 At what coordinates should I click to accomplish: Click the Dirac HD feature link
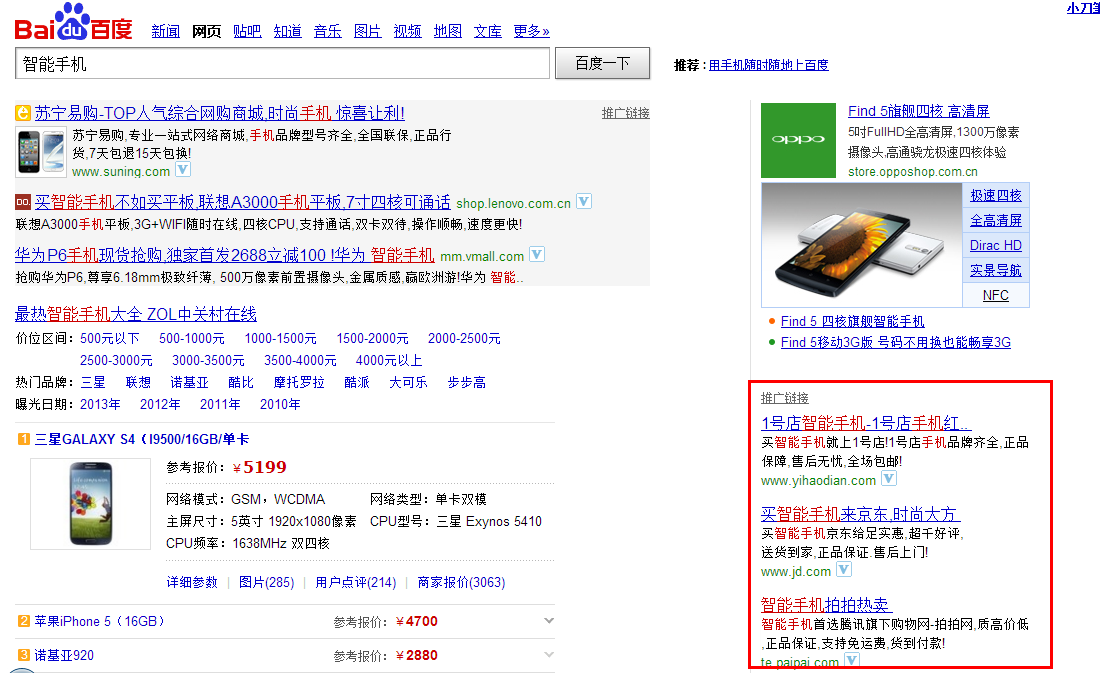click(x=995, y=246)
